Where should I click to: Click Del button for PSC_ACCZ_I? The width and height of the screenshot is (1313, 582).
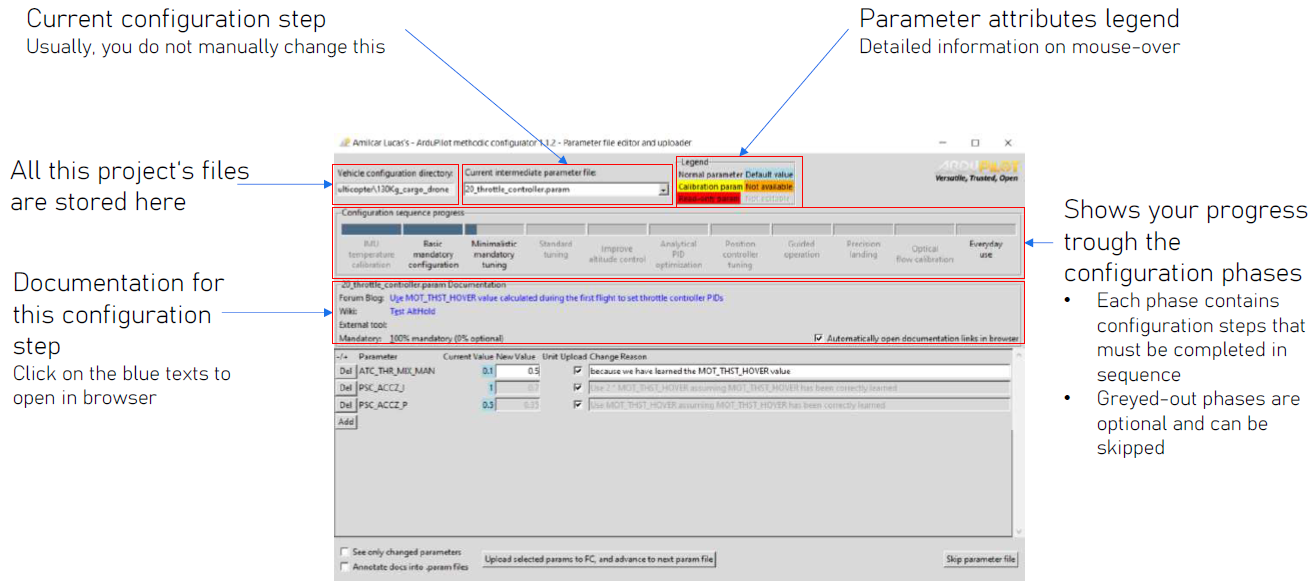(345, 388)
